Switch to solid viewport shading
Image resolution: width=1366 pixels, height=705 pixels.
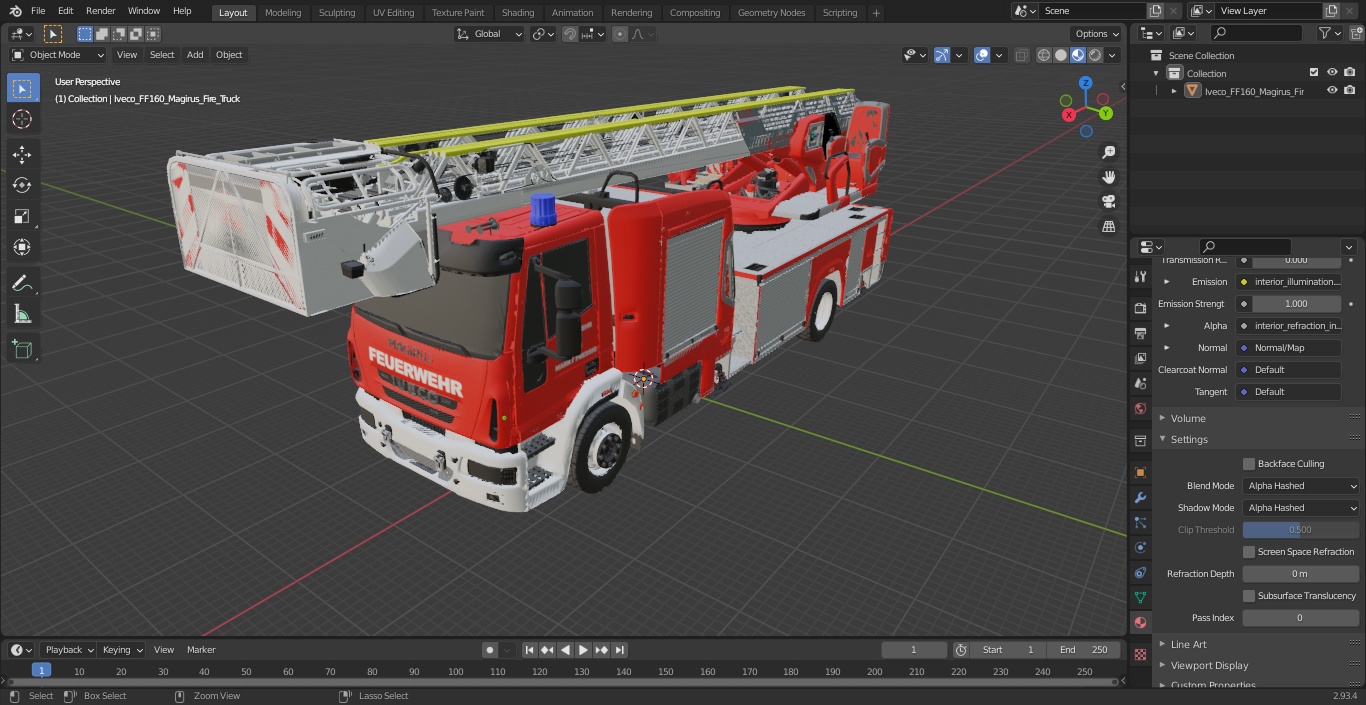click(x=1061, y=55)
